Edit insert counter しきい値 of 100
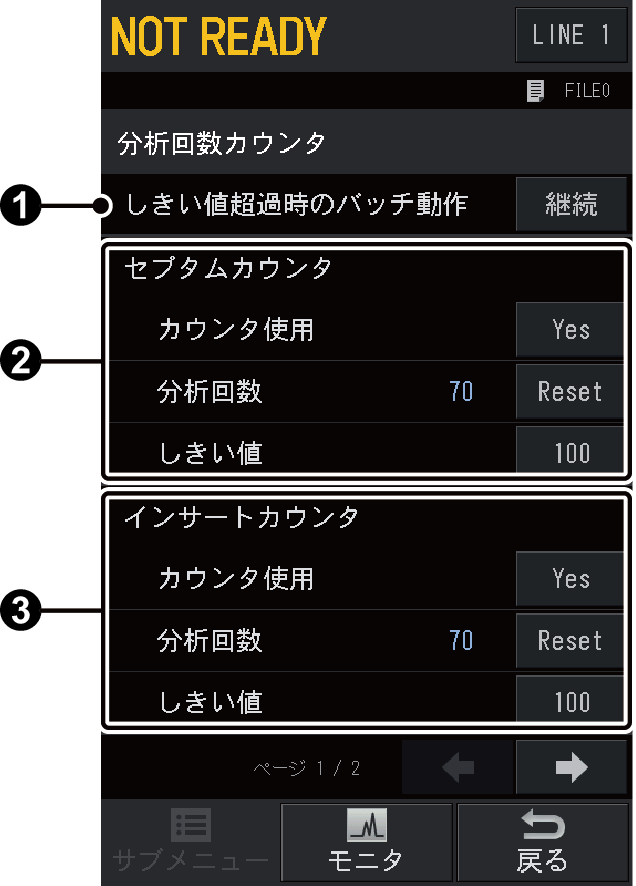The width and height of the screenshot is (636, 886). pyautogui.click(x=570, y=700)
